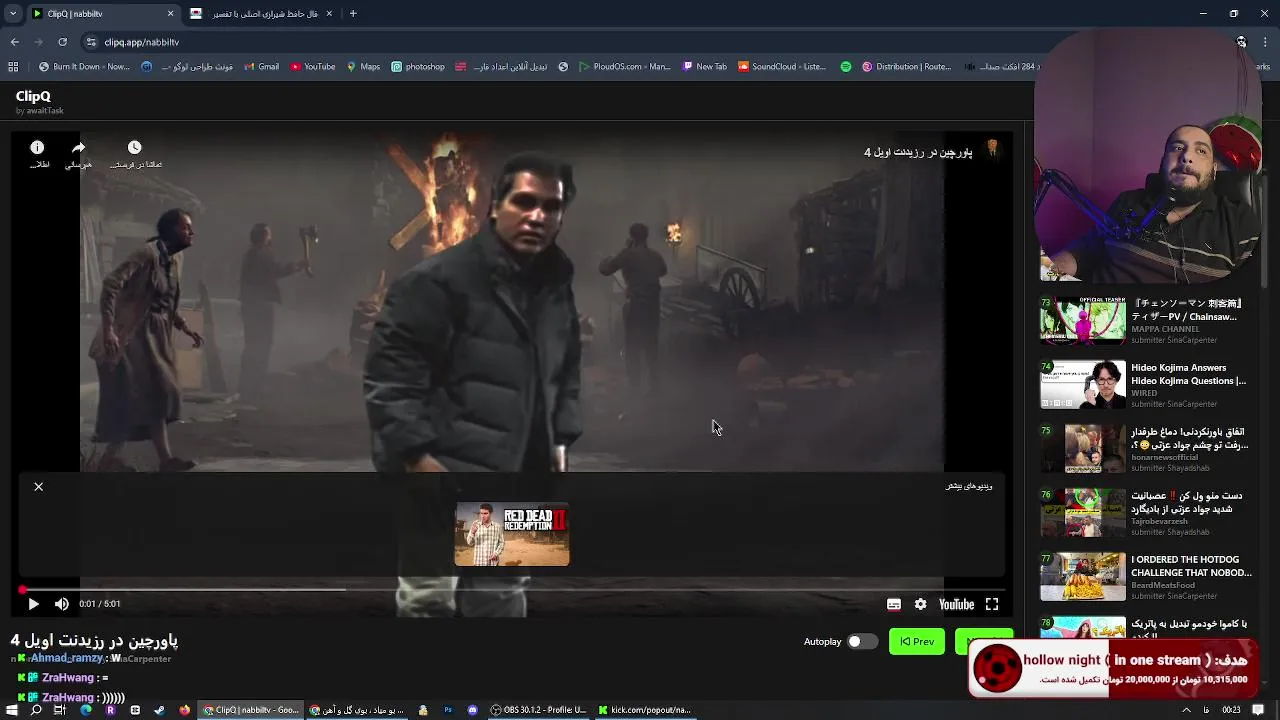Open Task View on the taskbar
1280x720 pixels.
coord(60,710)
